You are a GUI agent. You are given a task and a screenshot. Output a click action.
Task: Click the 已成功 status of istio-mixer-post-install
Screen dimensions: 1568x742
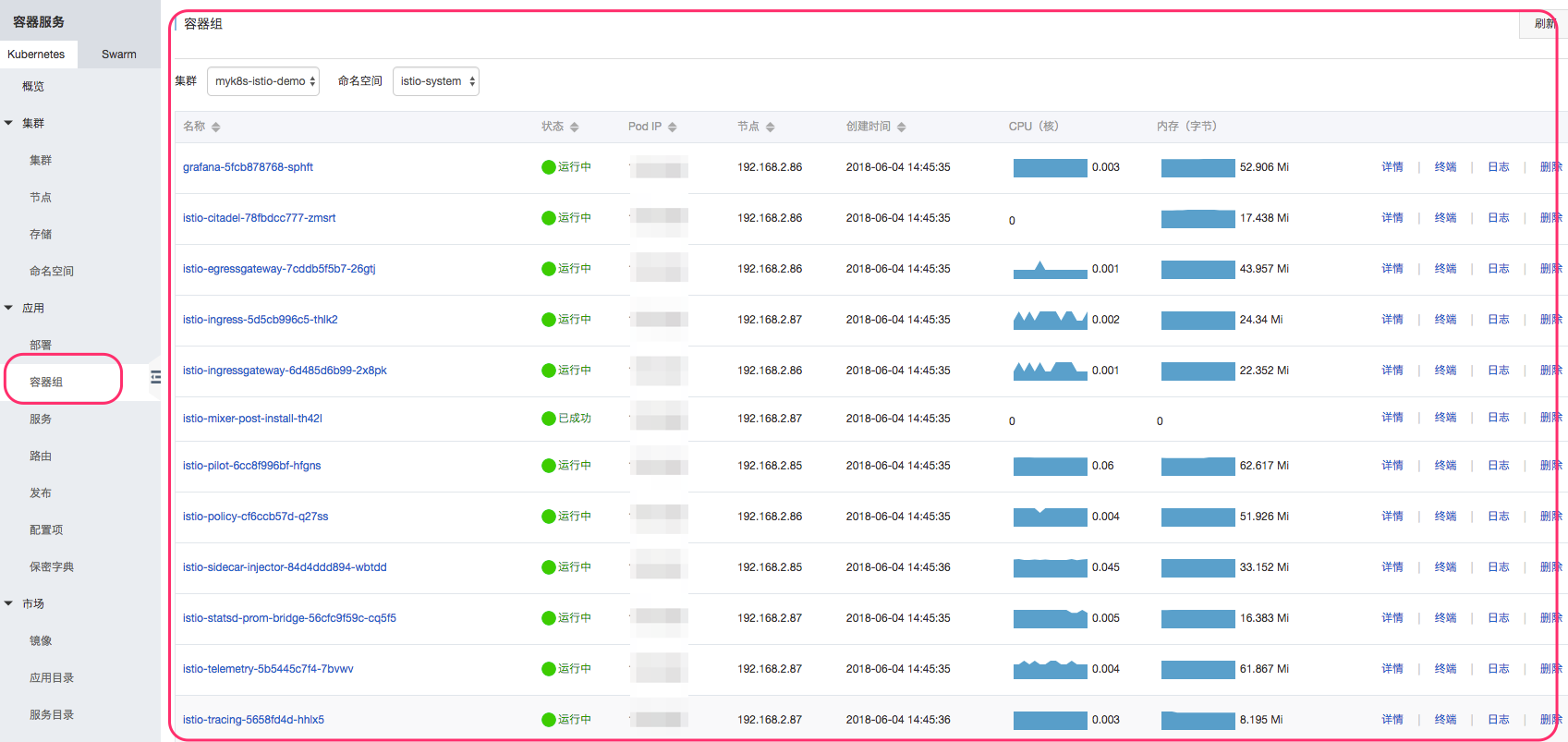click(566, 419)
